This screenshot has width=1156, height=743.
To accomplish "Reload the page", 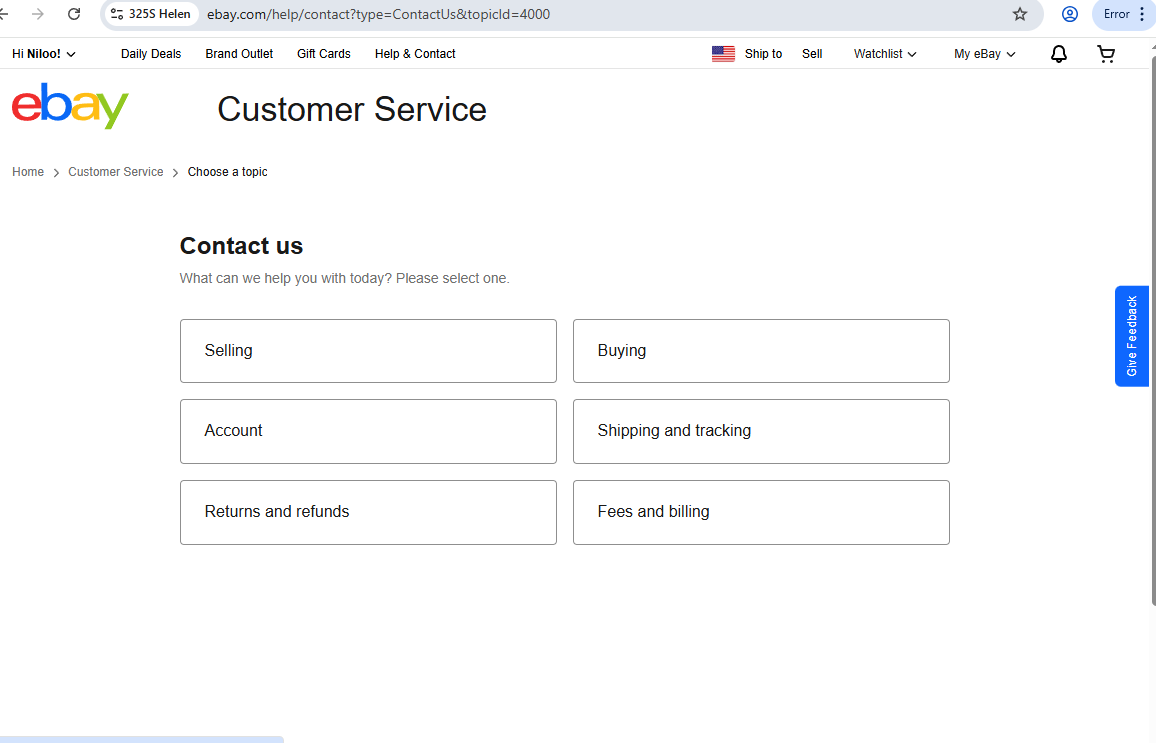I will (x=74, y=14).
